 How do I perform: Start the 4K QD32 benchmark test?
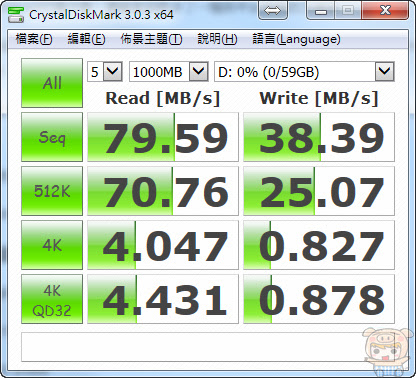pyautogui.click(x=52, y=299)
